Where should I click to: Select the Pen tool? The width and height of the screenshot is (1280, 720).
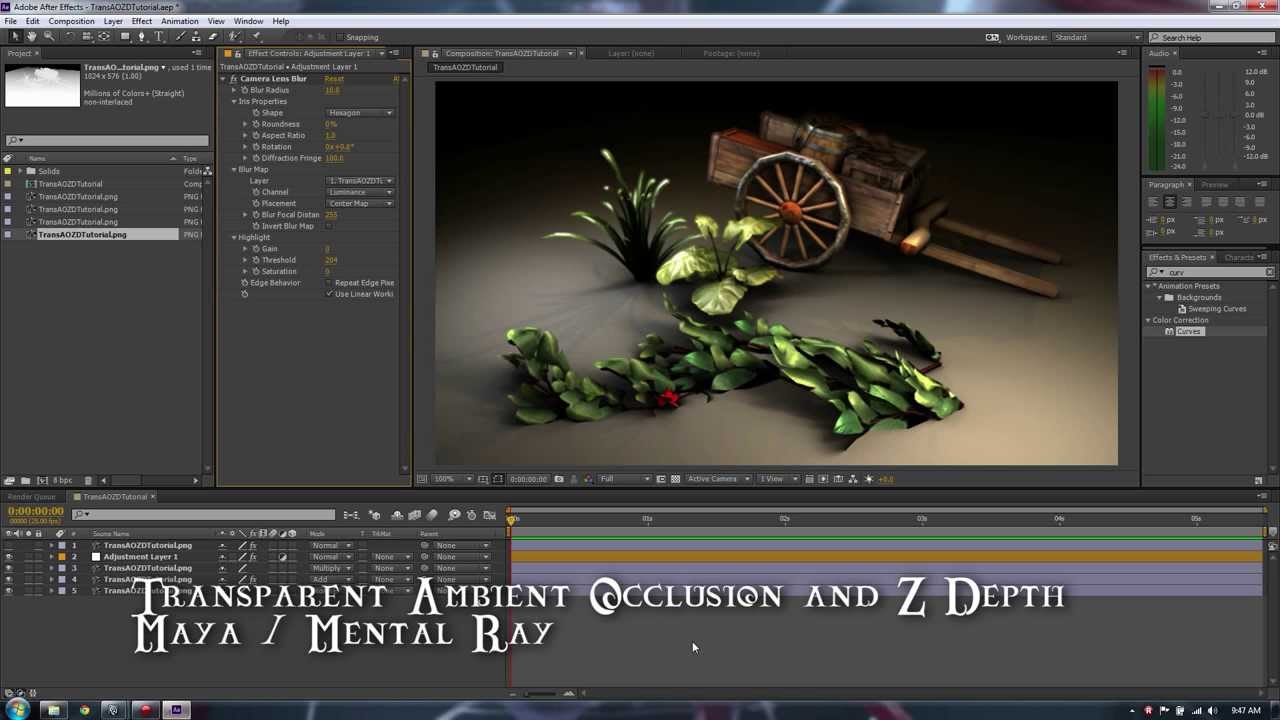coord(142,37)
